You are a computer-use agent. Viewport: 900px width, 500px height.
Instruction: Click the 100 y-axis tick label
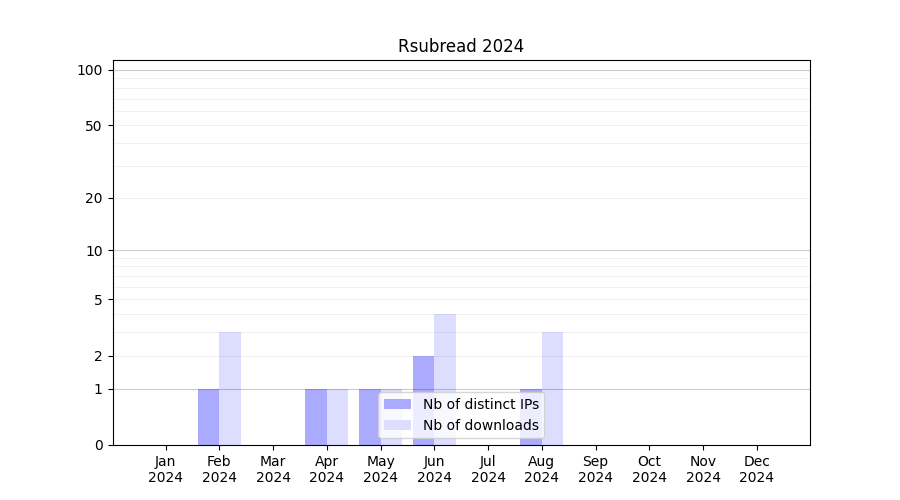pyautogui.click(x=90, y=70)
